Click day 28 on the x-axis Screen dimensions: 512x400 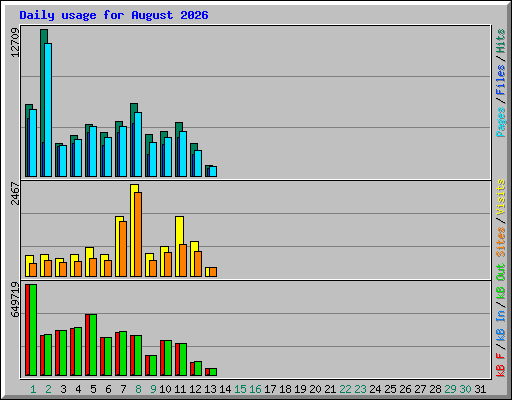click(435, 389)
